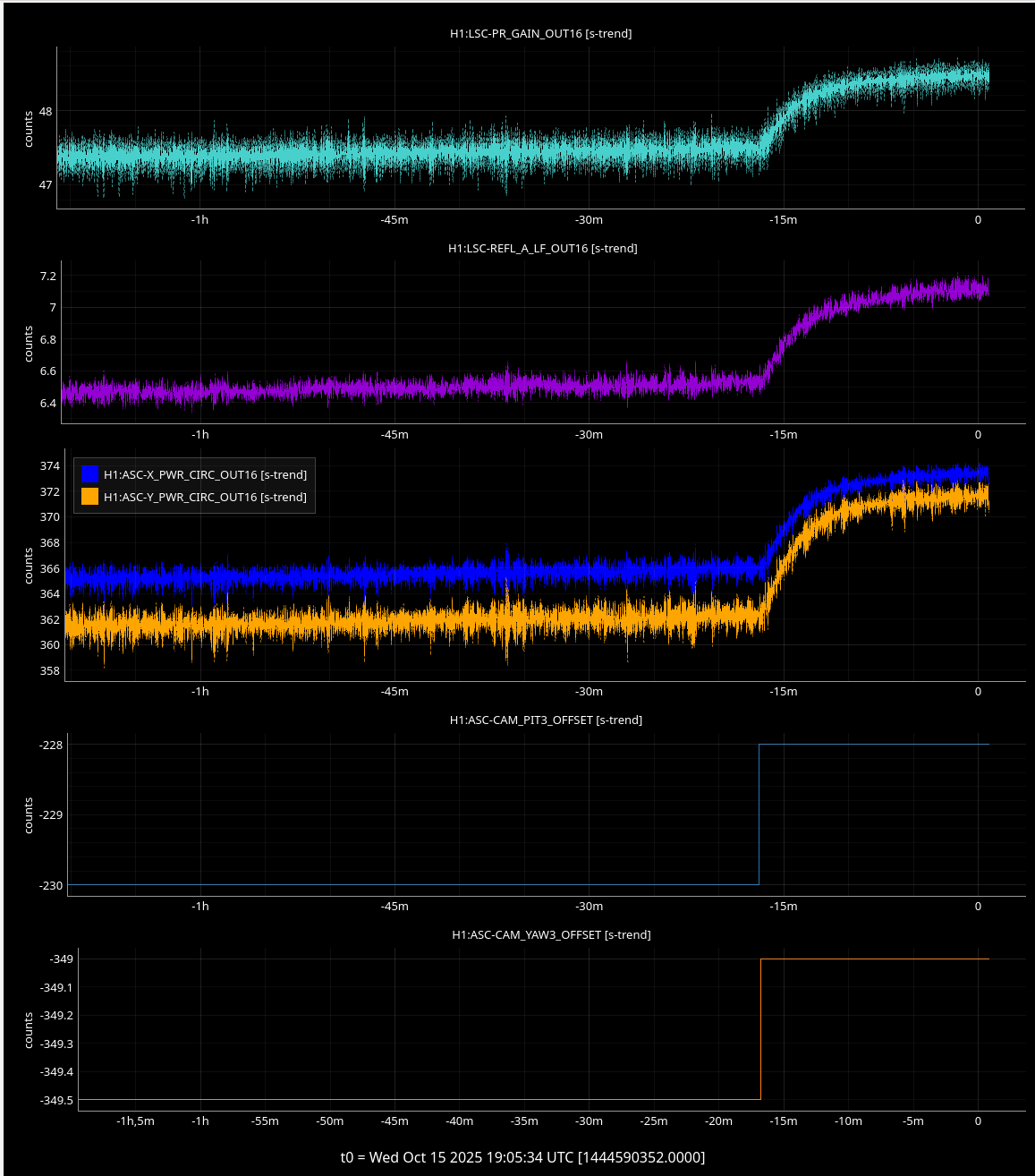This screenshot has height=1176, width=1035.
Task: Select the -5m tick label on the bottom axis
Action: click(912, 1121)
